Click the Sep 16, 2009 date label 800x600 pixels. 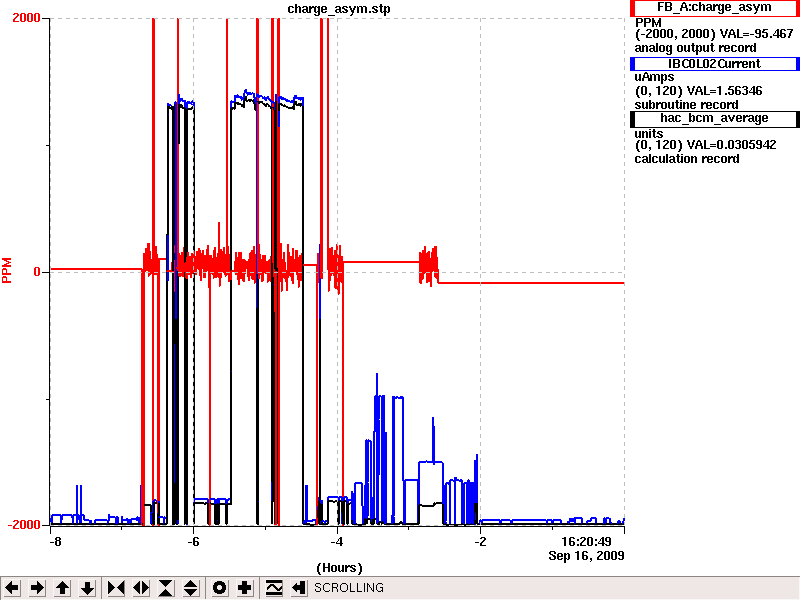[x=586, y=556]
